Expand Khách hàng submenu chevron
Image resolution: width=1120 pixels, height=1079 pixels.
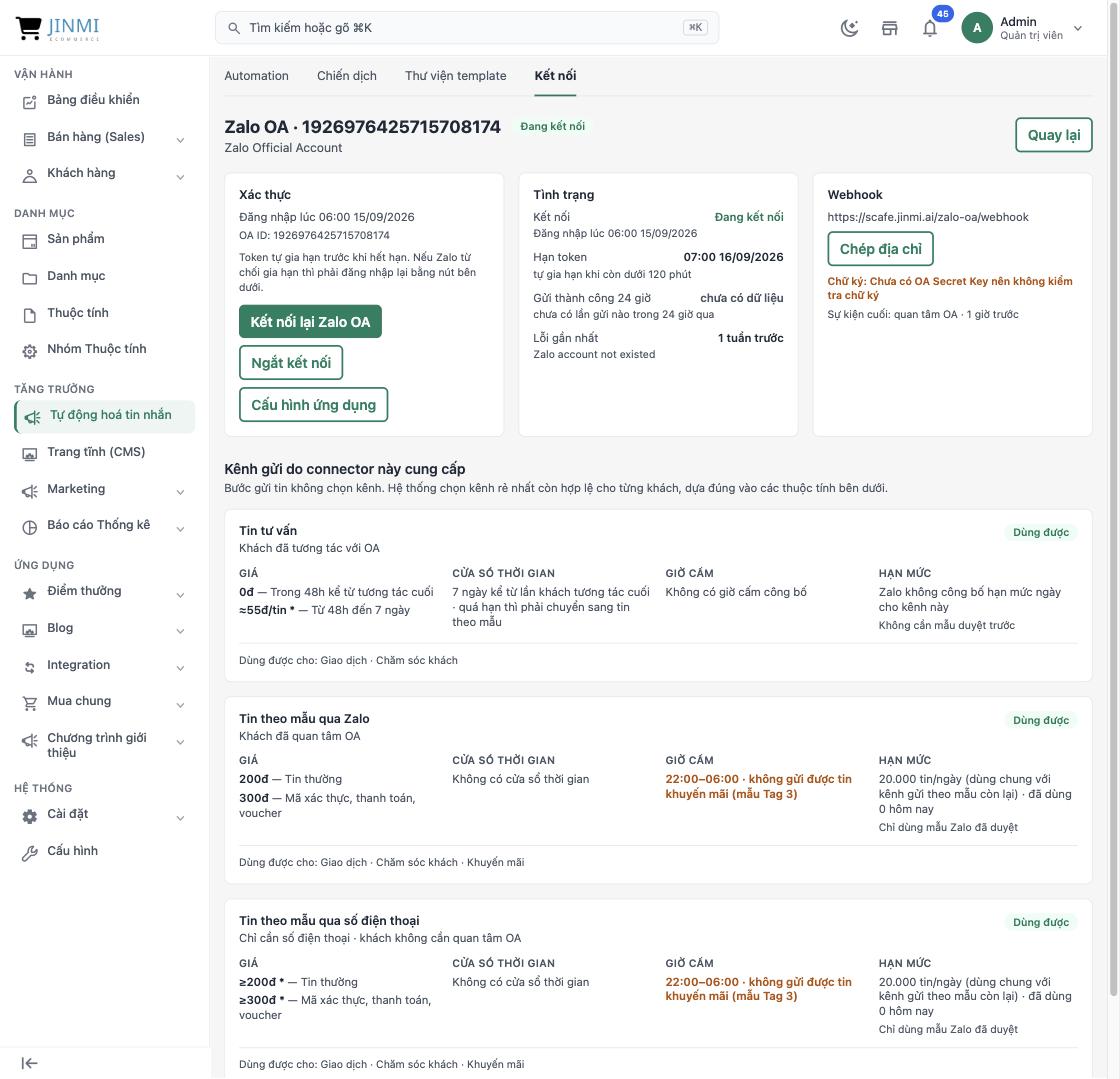pos(181,176)
